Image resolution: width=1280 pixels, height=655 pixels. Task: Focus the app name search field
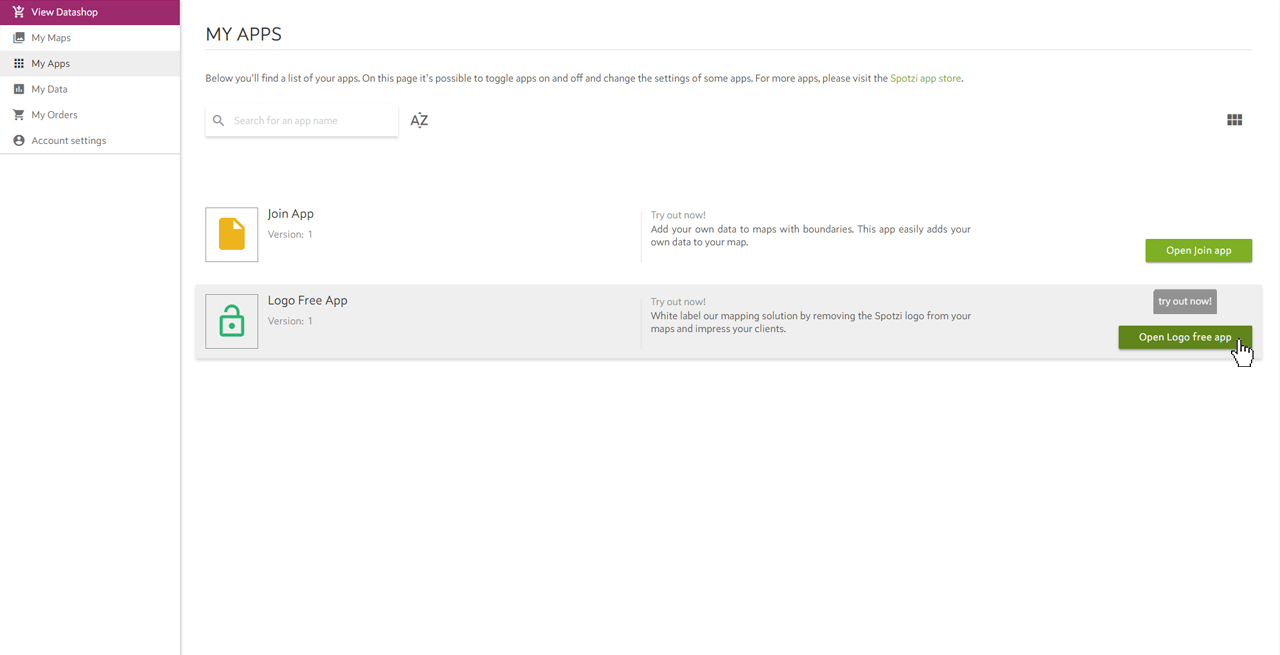pyautogui.click(x=302, y=121)
